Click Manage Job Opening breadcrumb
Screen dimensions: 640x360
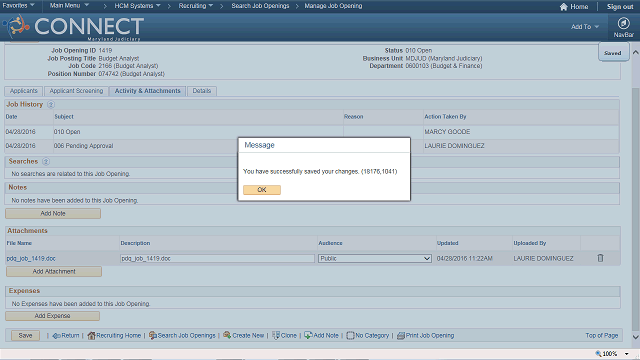[x=333, y=6]
